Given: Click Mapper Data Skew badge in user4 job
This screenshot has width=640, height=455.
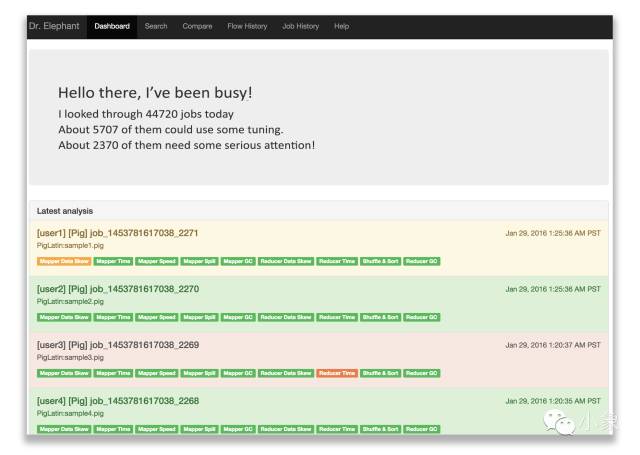Looking at the screenshot, I should coord(64,429).
